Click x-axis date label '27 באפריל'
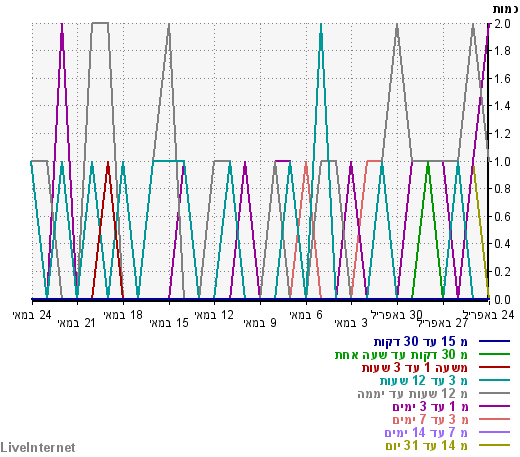520x457 pixels. tap(443, 323)
